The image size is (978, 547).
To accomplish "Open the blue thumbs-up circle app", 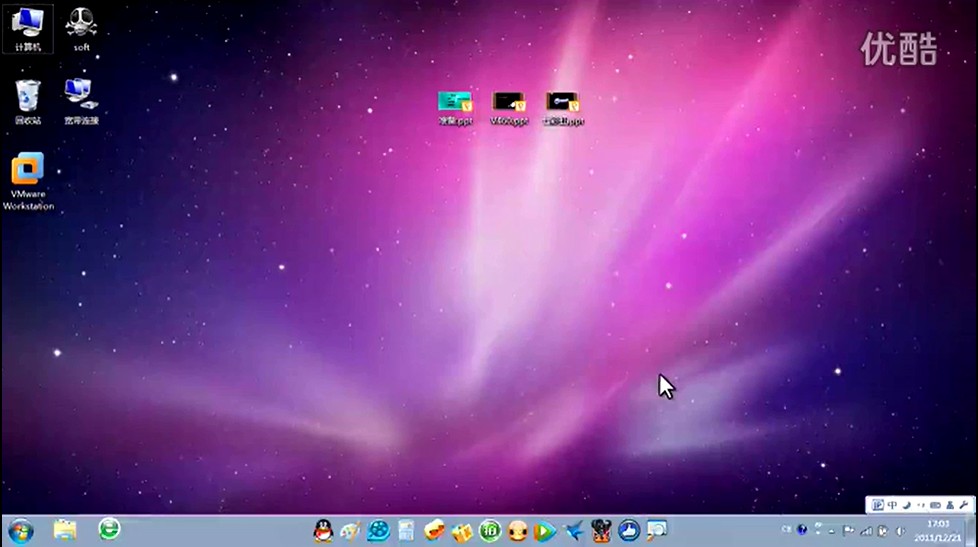I will point(629,531).
